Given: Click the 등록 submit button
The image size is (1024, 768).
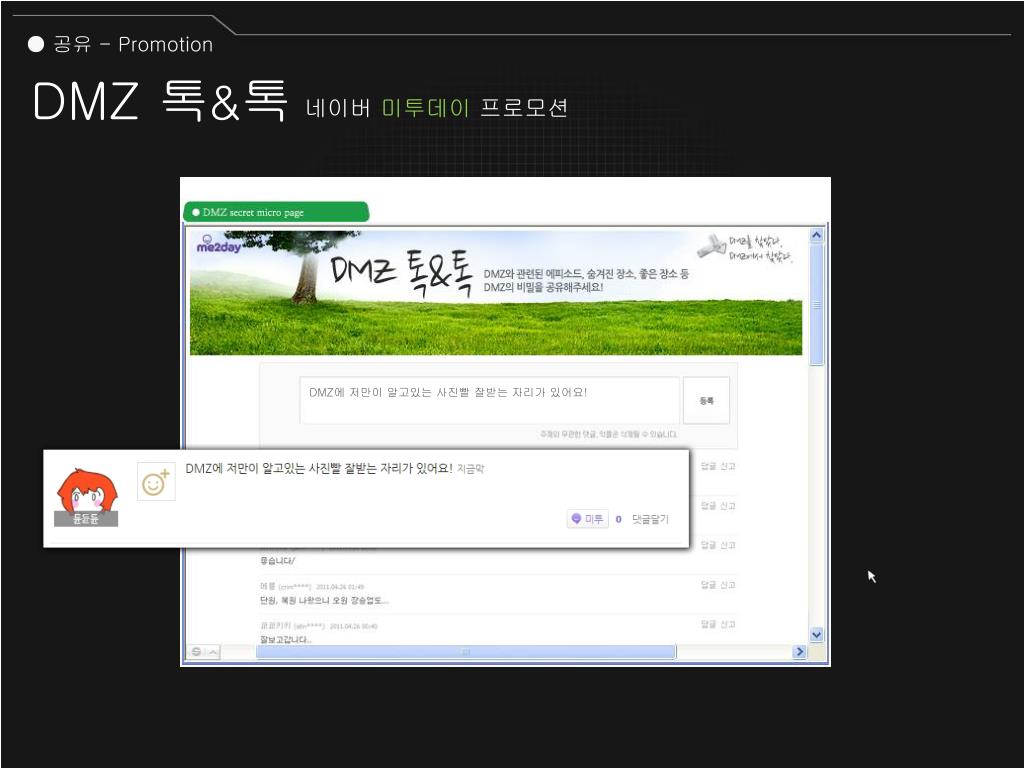Looking at the screenshot, I should [x=706, y=400].
